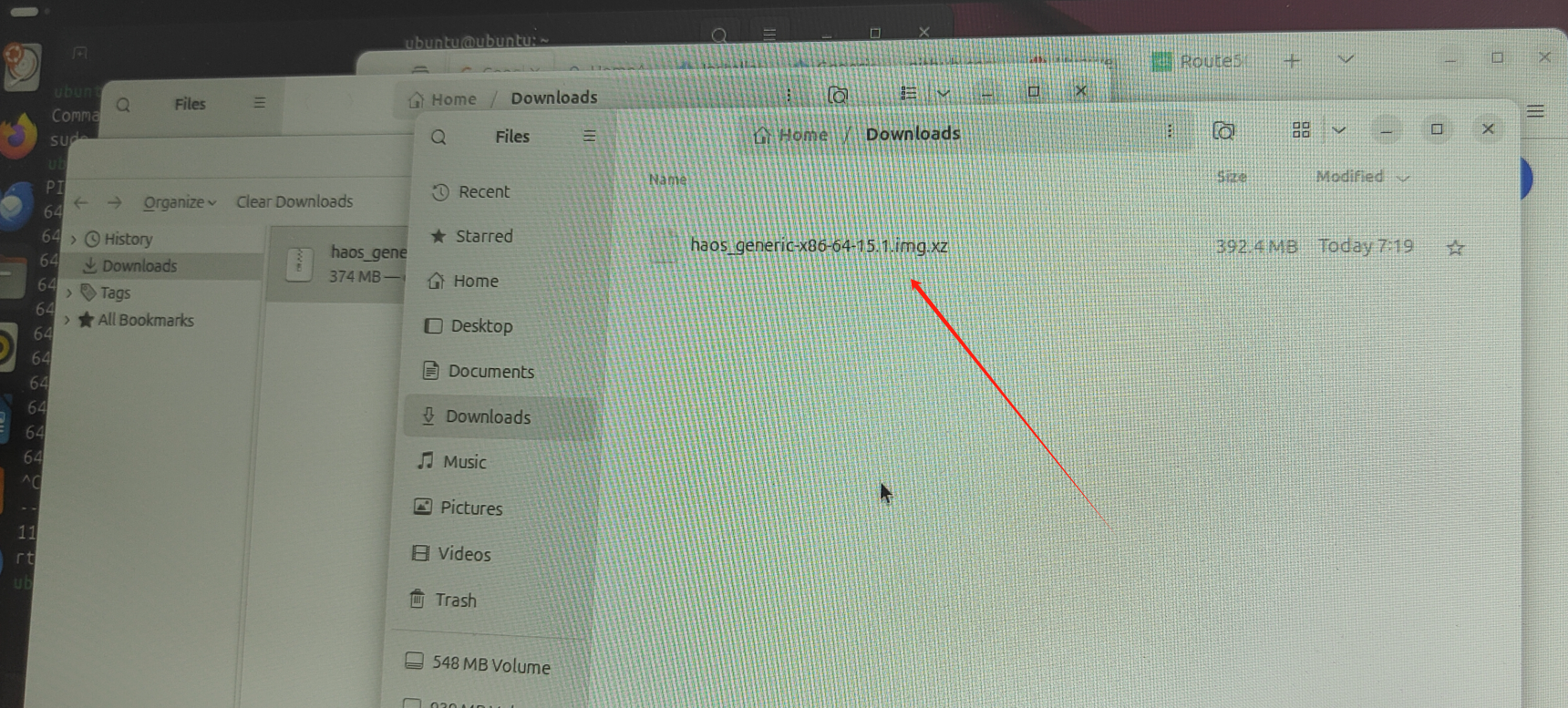Go to Home in front window breadcrumb

(x=791, y=135)
